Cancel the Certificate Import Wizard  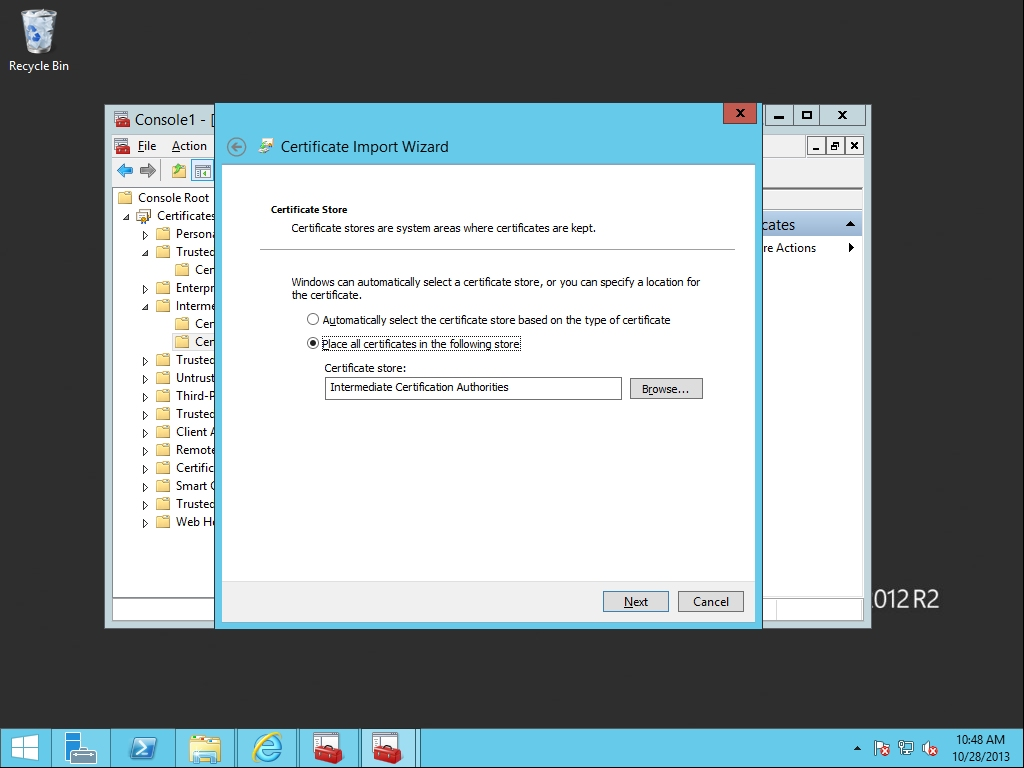711,601
